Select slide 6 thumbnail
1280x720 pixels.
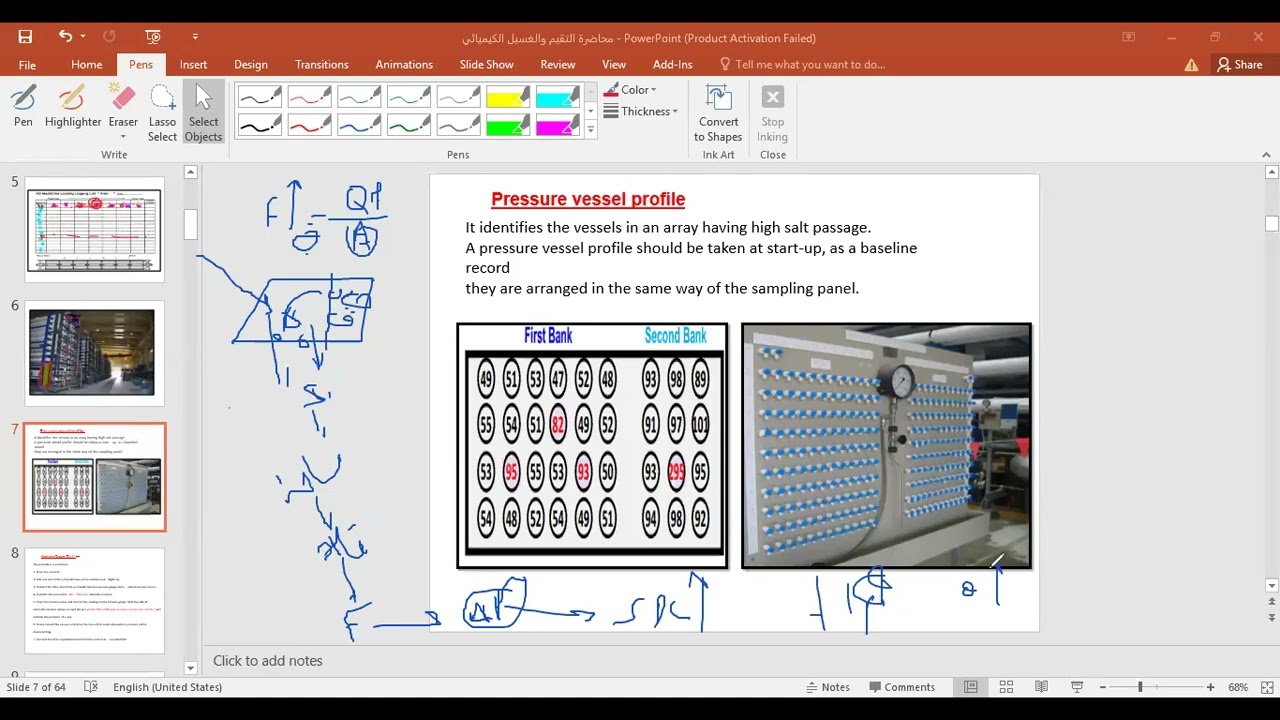tap(95, 353)
